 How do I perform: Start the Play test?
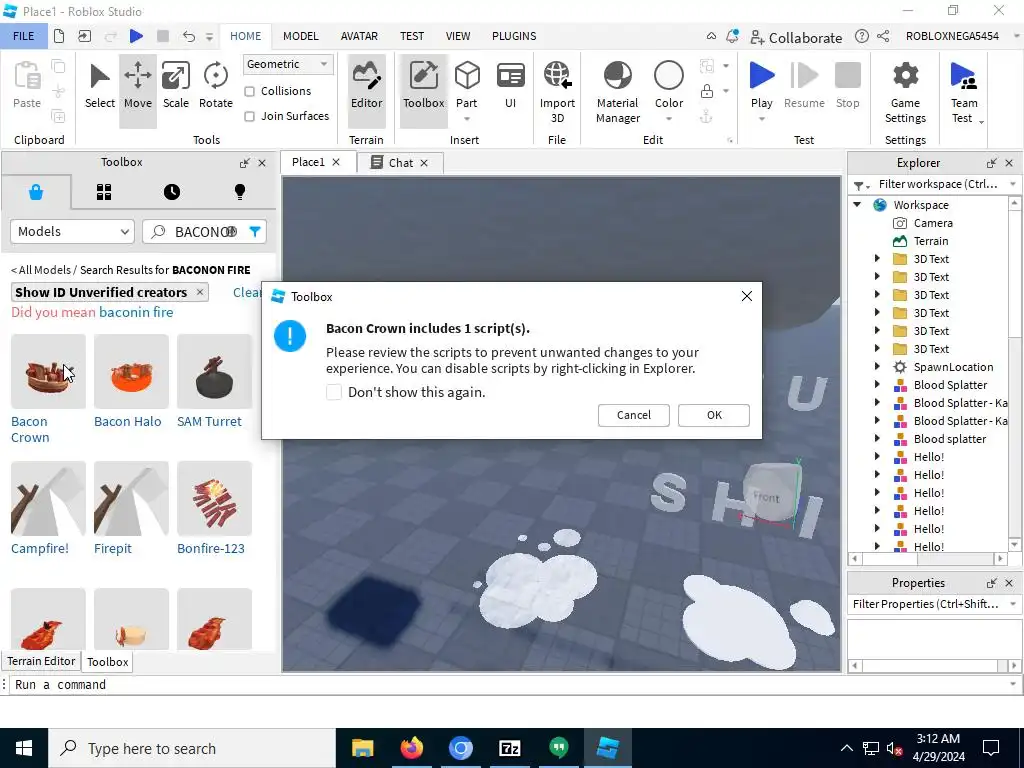pos(761,83)
